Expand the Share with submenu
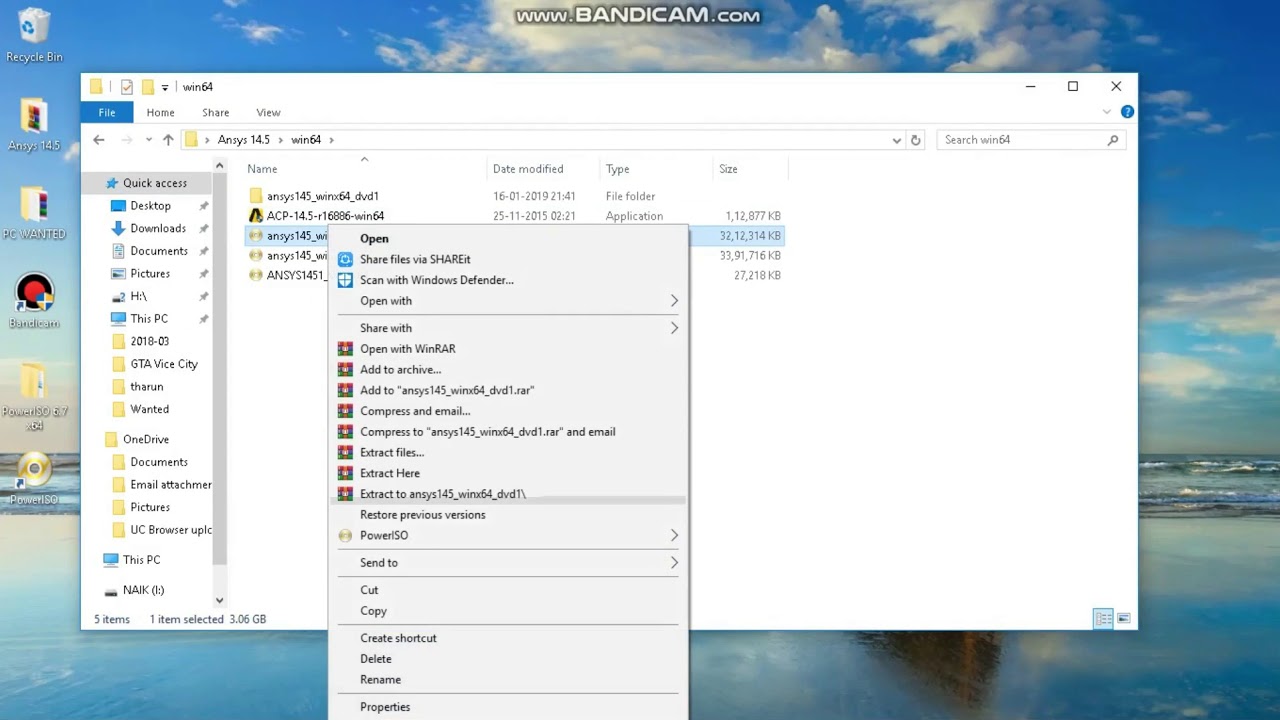 pos(674,328)
